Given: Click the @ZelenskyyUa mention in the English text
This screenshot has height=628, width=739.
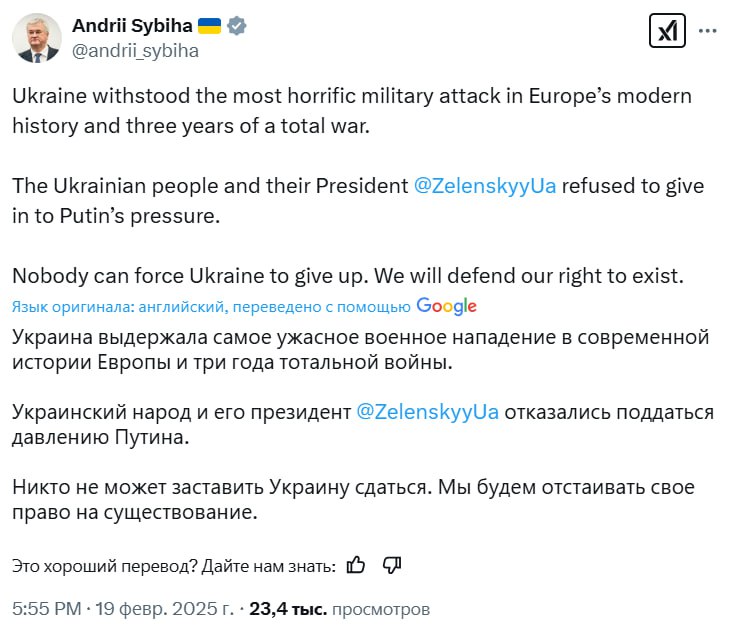Looking at the screenshot, I should click(x=485, y=186).
